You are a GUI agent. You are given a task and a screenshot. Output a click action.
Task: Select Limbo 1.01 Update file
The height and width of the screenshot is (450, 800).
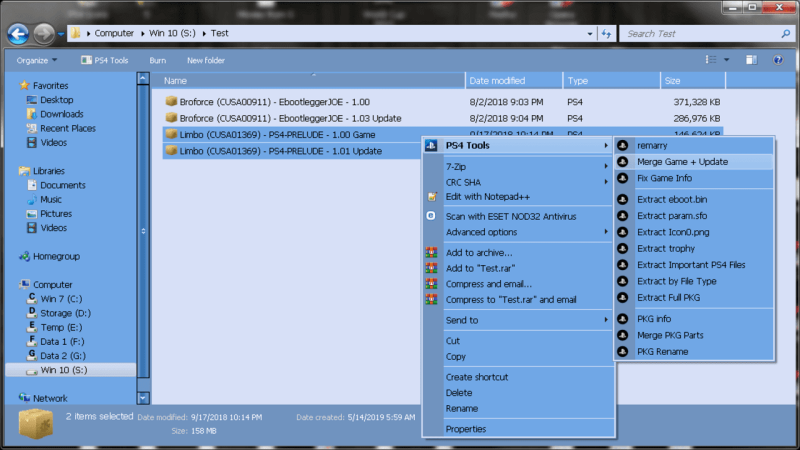click(292, 151)
